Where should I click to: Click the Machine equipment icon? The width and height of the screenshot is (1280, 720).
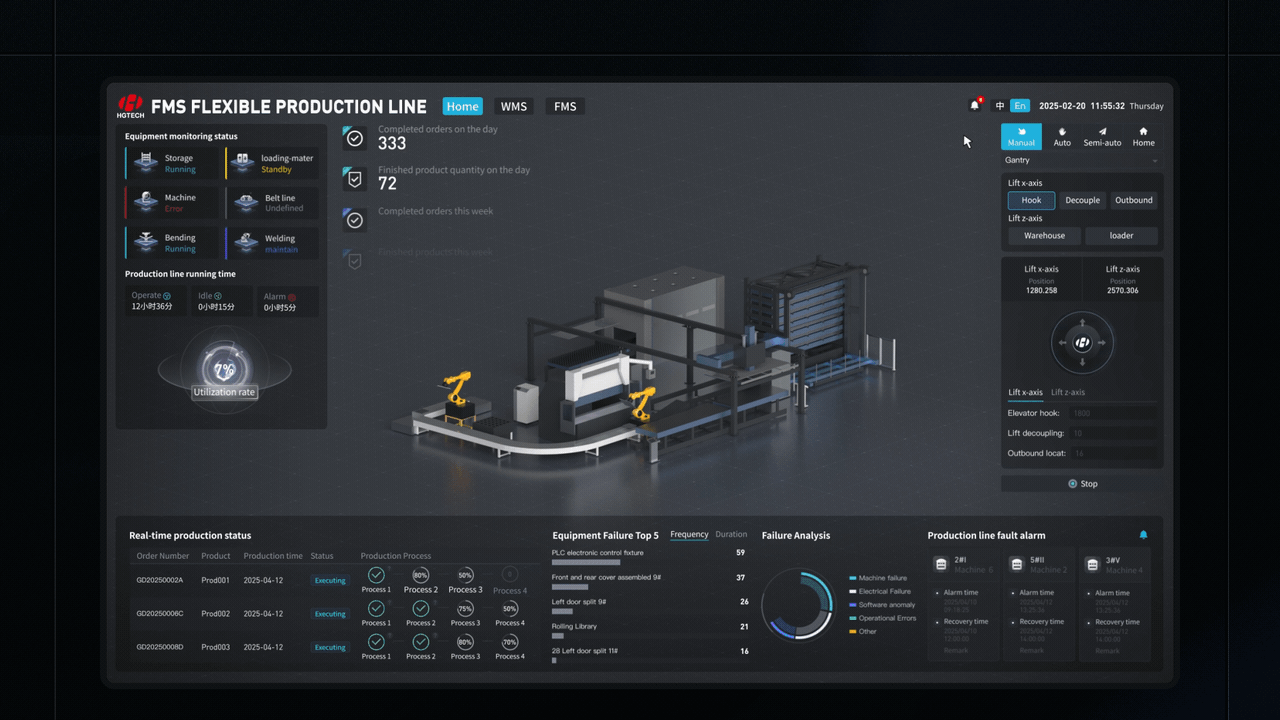tap(147, 203)
